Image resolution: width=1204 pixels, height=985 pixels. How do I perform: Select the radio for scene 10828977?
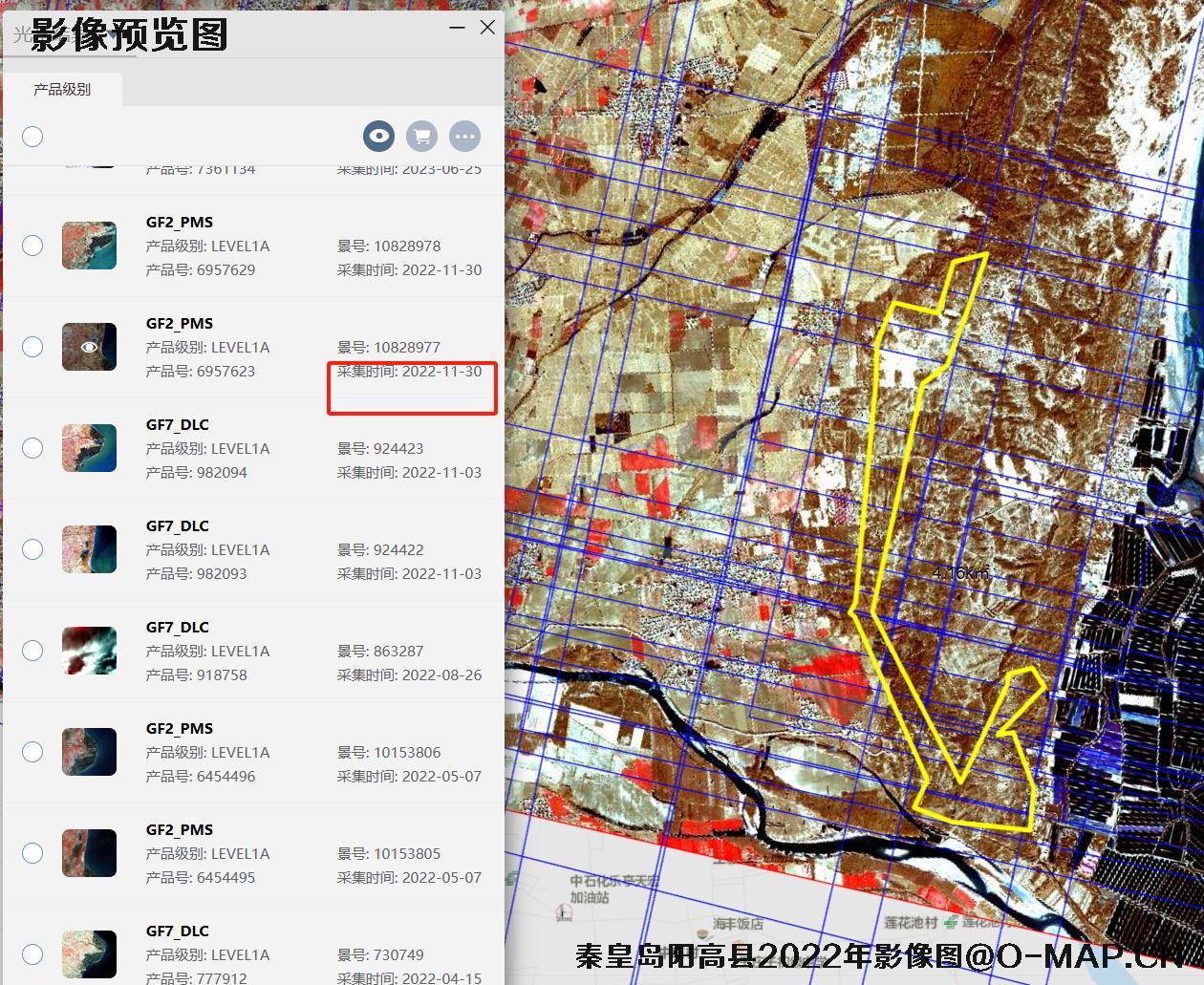[x=32, y=347]
